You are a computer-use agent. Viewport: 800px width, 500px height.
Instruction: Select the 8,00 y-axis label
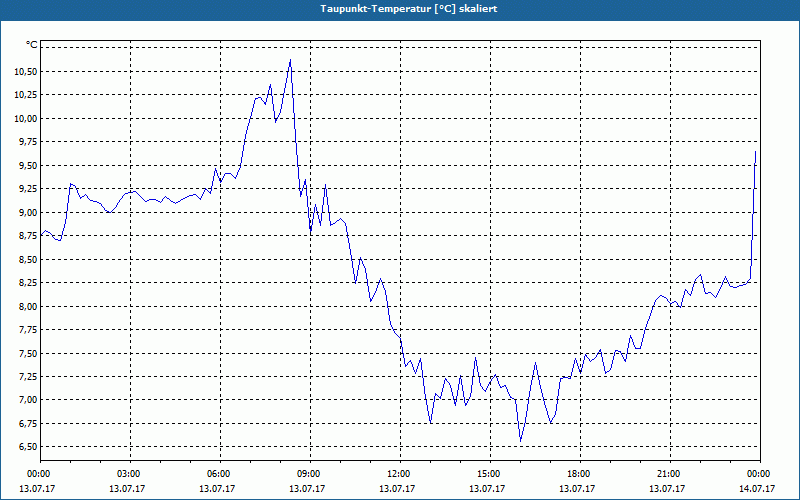(x=28, y=306)
